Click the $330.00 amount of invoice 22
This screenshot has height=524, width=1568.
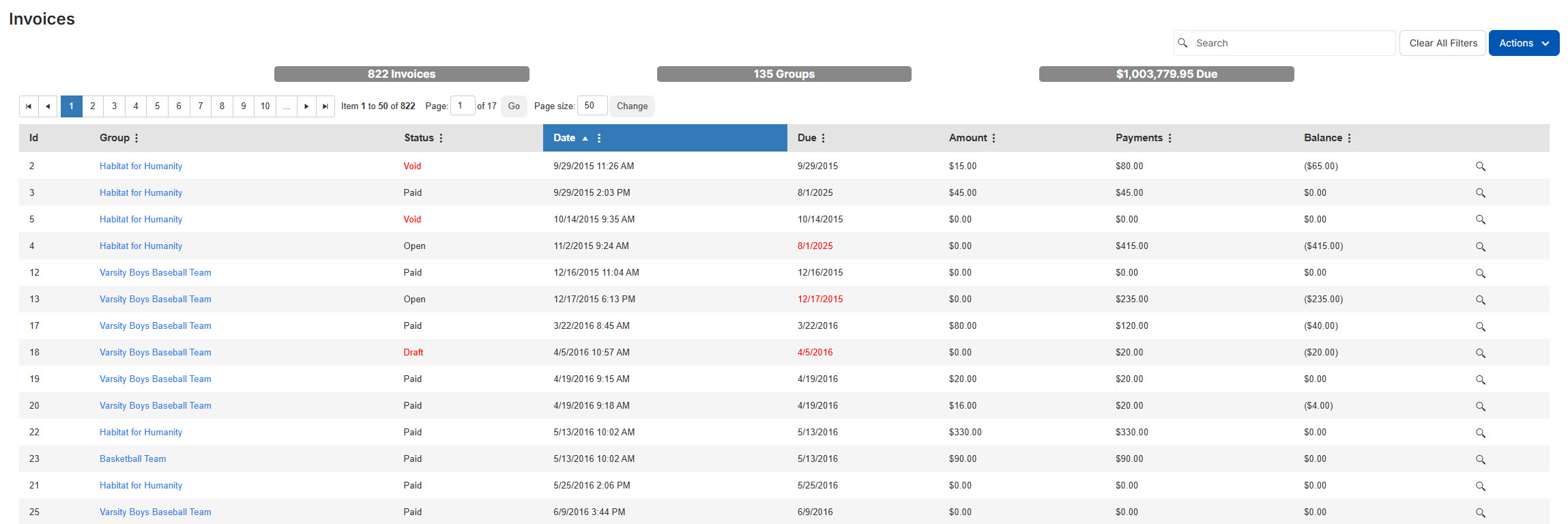(966, 433)
